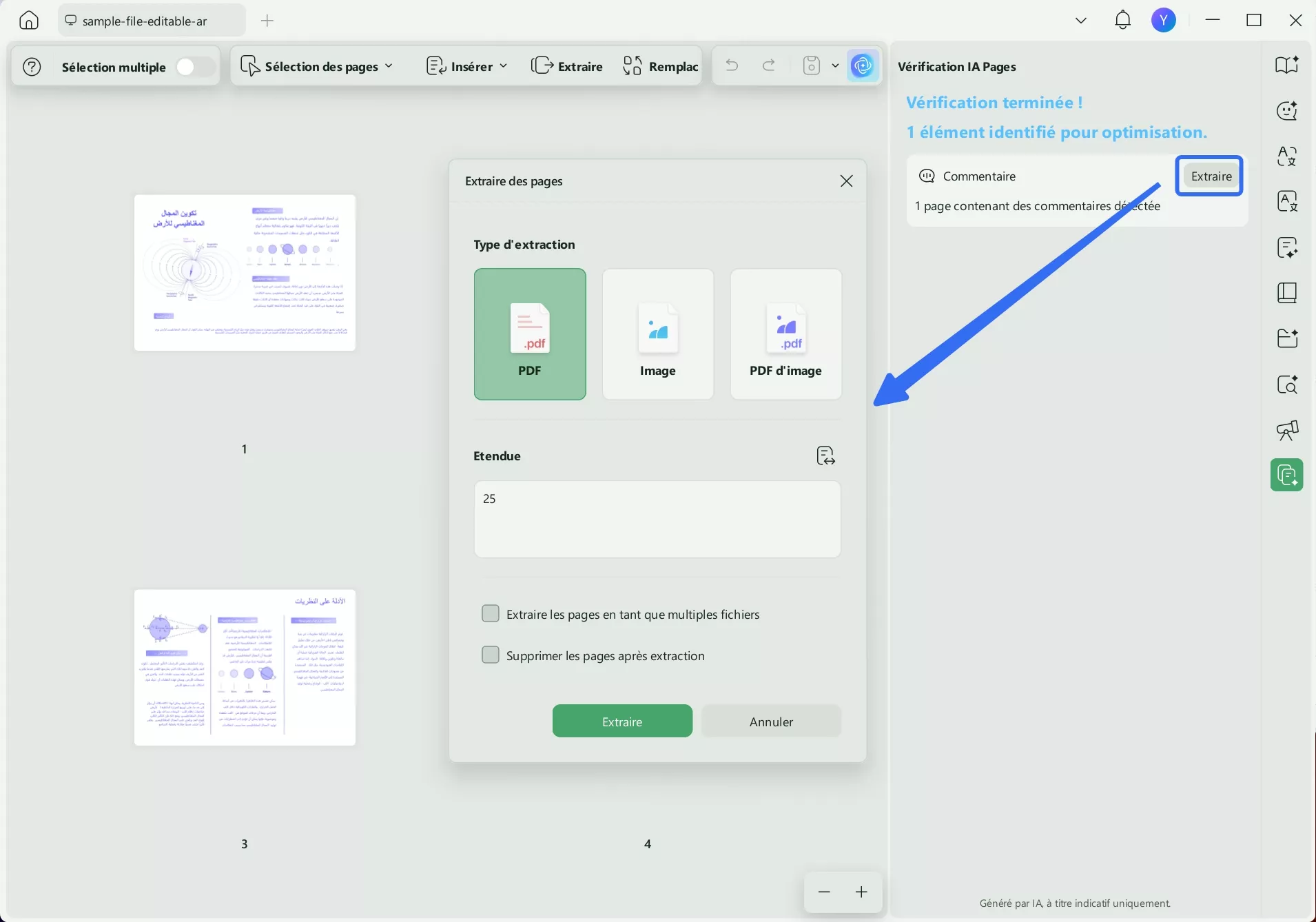Open the Insérer dropdown menu
The image size is (1316, 922).
tap(467, 66)
